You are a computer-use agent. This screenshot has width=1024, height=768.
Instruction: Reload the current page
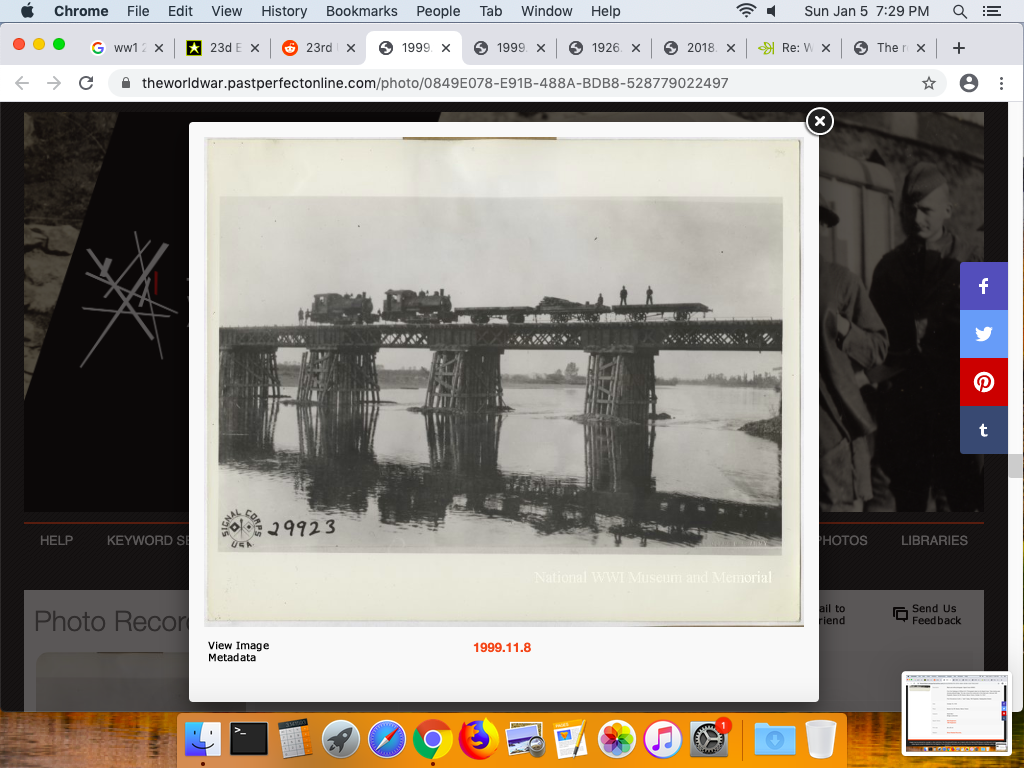point(86,83)
